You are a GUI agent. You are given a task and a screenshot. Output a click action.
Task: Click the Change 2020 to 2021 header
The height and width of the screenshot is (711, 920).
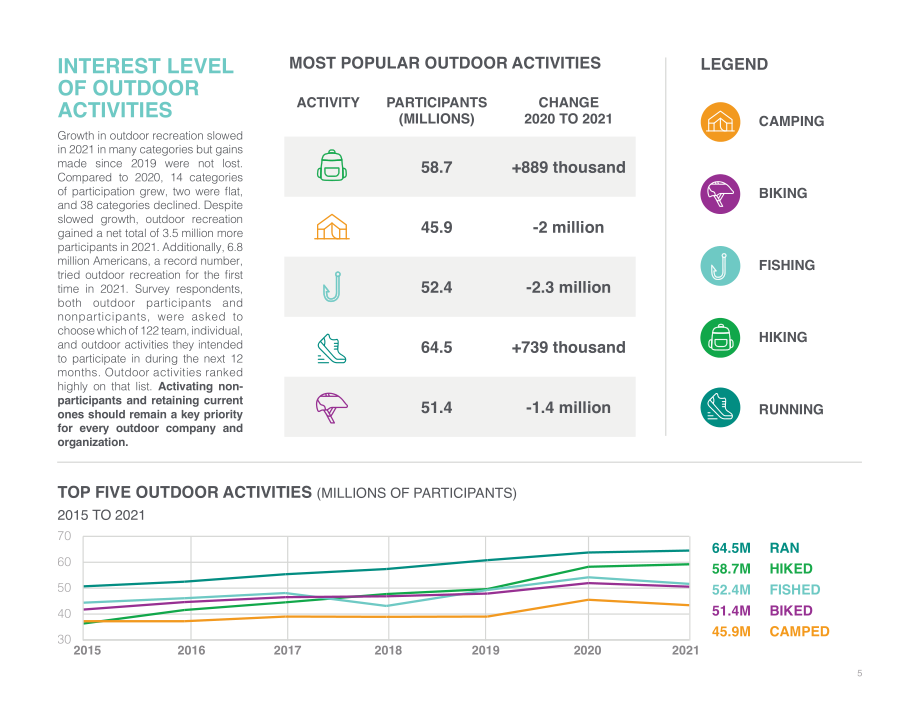568,110
